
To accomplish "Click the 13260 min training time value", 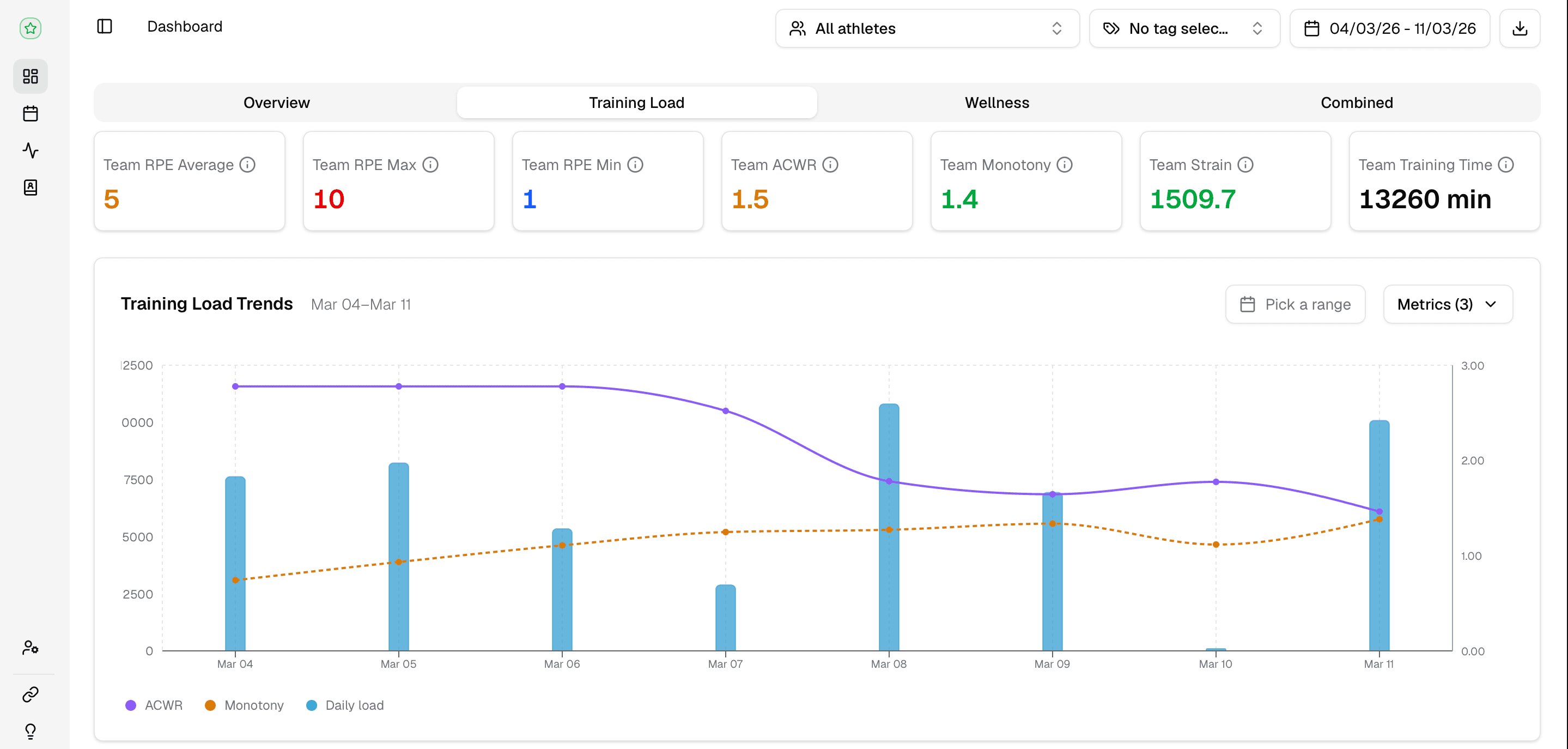I will pyautogui.click(x=1425, y=200).
